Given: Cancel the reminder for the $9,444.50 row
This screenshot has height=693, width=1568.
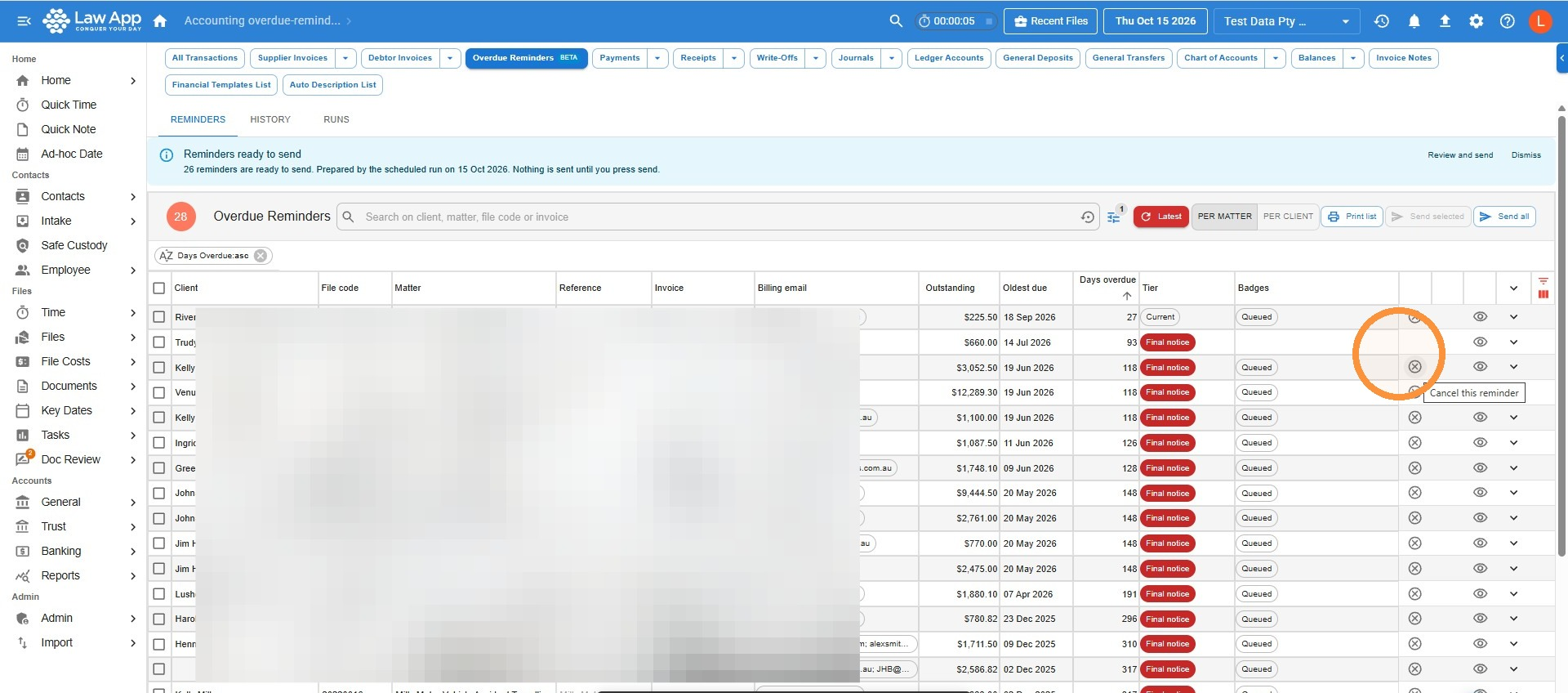Looking at the screenshot, I should [1415, 493].
